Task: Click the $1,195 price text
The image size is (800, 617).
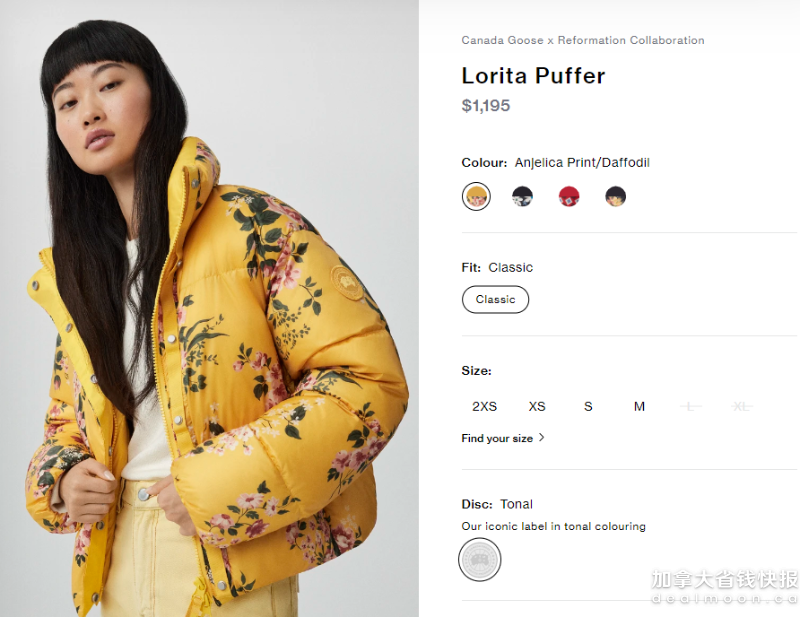Action: pyautogui.click(x=486, y=105)
